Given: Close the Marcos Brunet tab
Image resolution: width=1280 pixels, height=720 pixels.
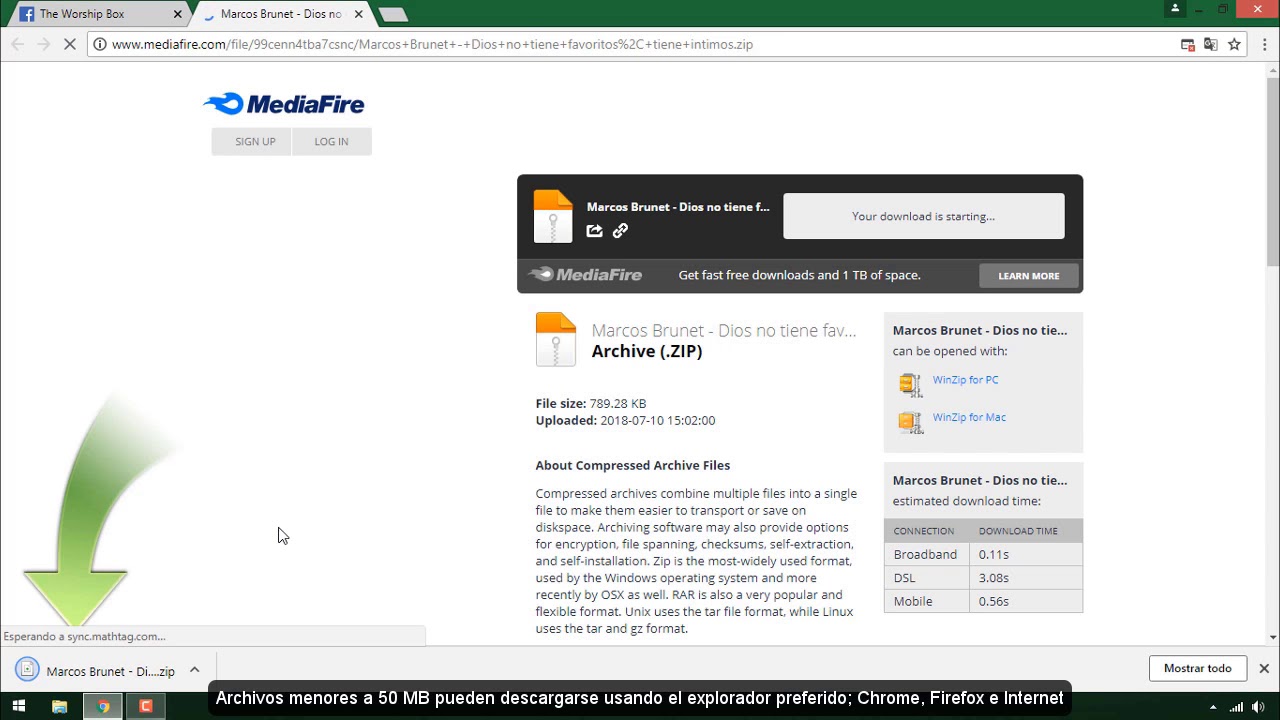Looking at the screenshot, I should pos(358,14).
